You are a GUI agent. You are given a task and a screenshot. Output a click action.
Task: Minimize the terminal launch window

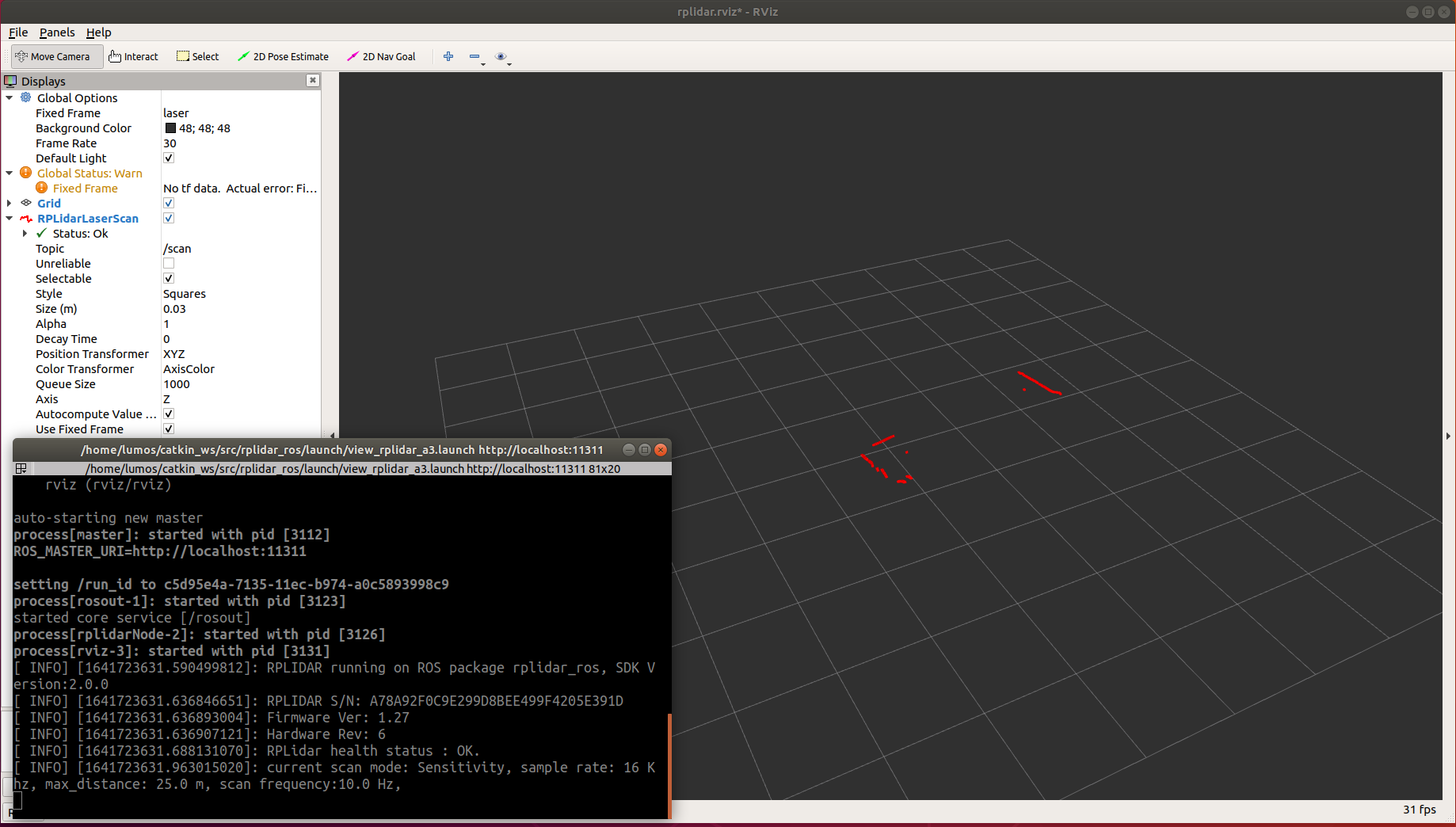click(629, 449)
